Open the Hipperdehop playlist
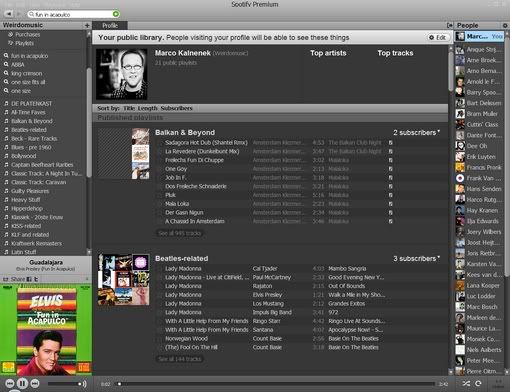Screen dimensions: 510x392 (x=27, y=208)
